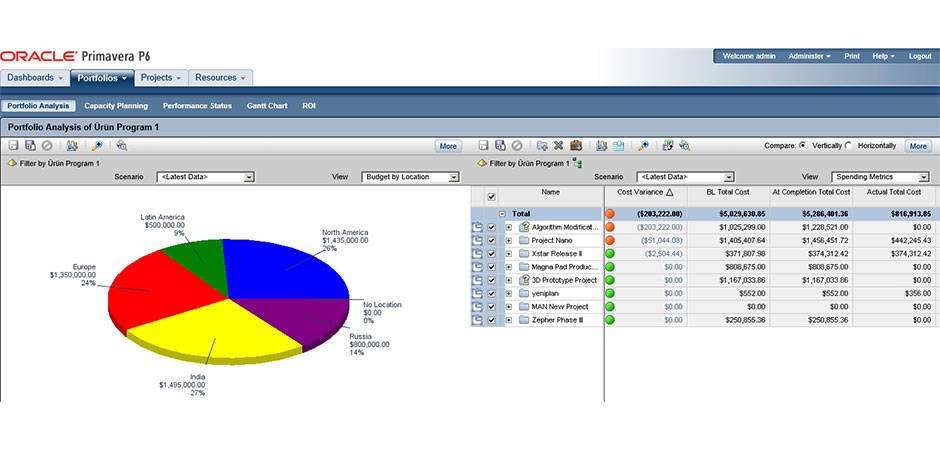Click the what-if project icon beside Algorithm Modificat...

(x=525, y=226)
